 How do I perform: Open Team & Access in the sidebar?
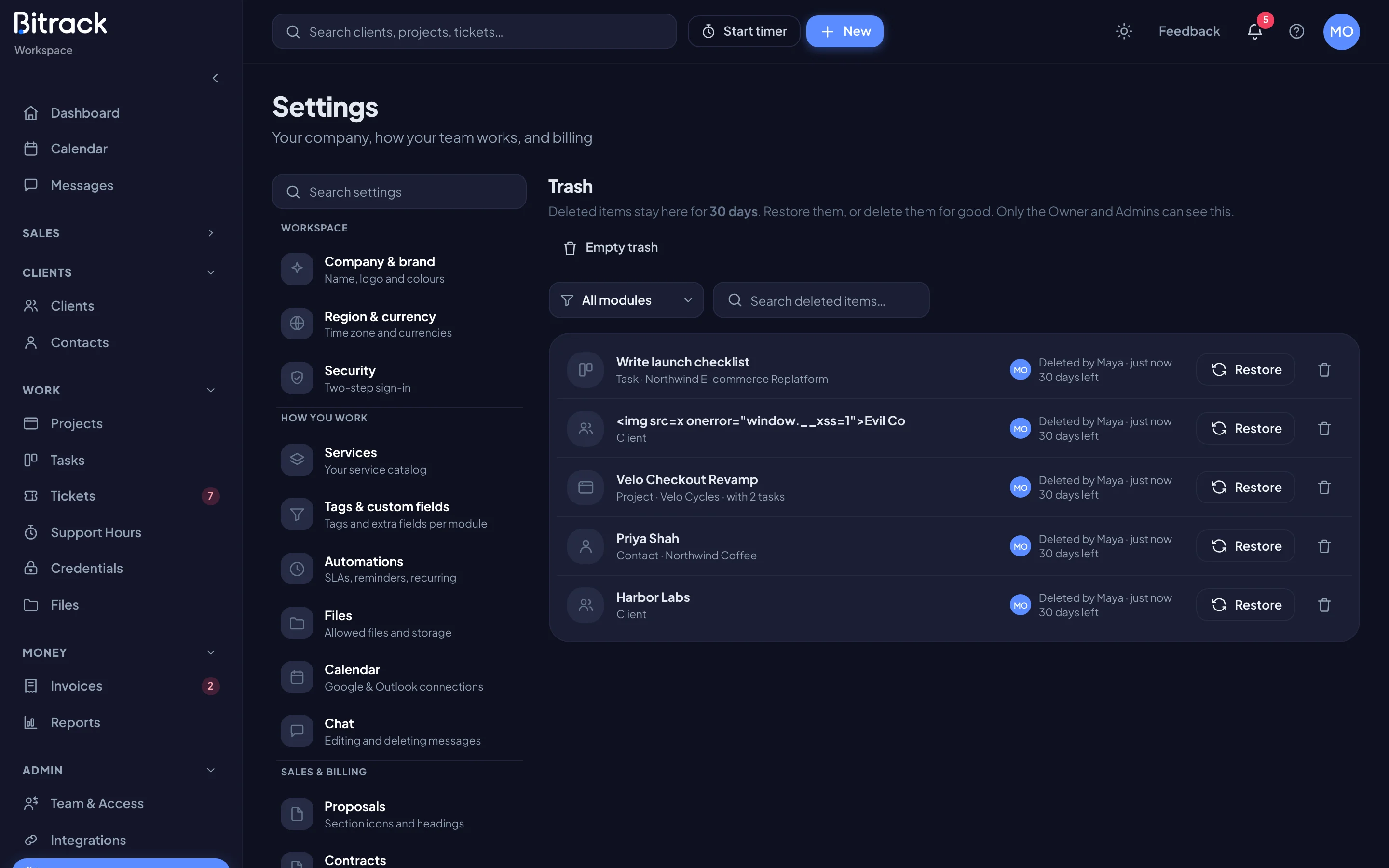point(121,804)
